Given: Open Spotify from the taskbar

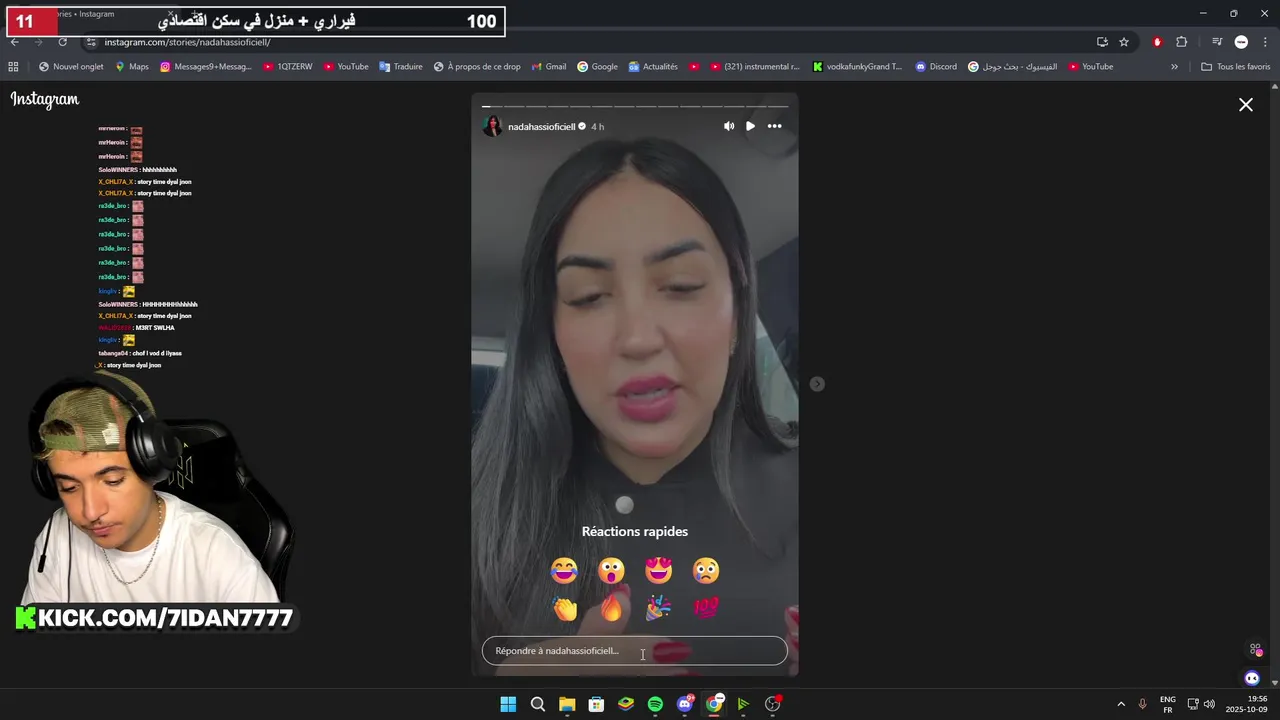Looking at the screenshot, I should 655,704.
